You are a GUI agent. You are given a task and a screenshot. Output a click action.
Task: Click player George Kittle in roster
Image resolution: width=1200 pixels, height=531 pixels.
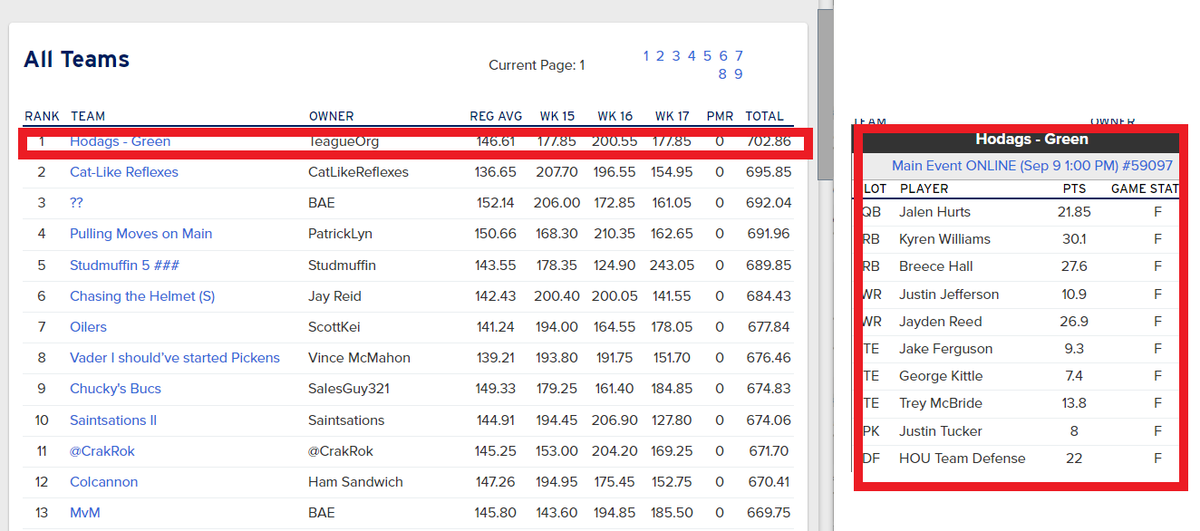[x=941, y=376]
